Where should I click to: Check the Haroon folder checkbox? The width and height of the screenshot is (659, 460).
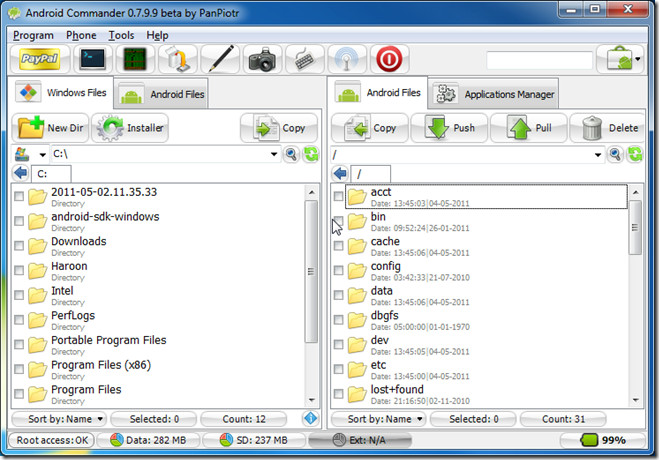tap(19, 271)
